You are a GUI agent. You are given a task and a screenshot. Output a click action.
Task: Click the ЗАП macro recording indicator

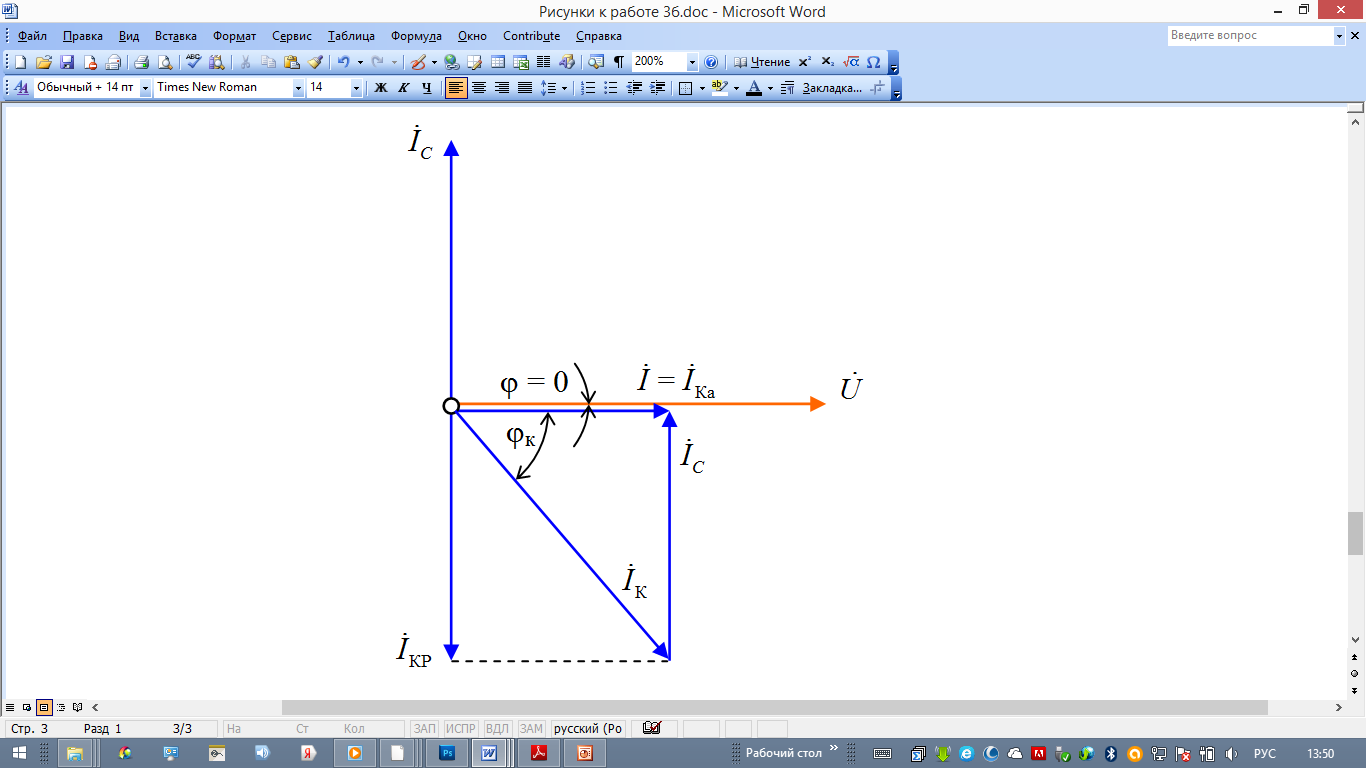(425, 729)
